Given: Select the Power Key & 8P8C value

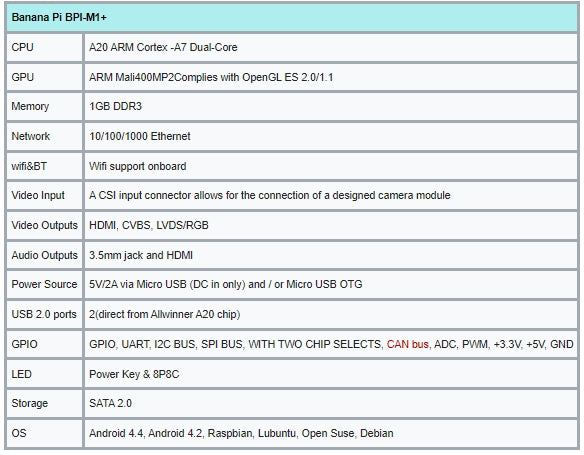Looking at the screenshot, I should [x=134, y=374].
